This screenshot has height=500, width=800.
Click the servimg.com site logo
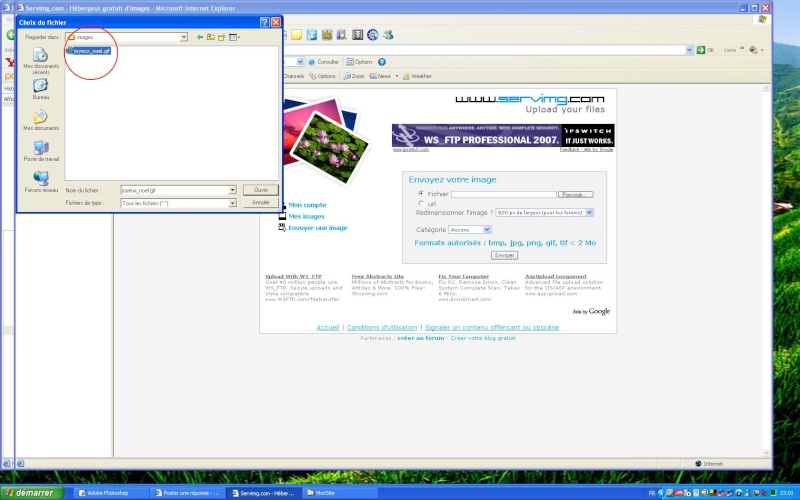coord(530,99)
